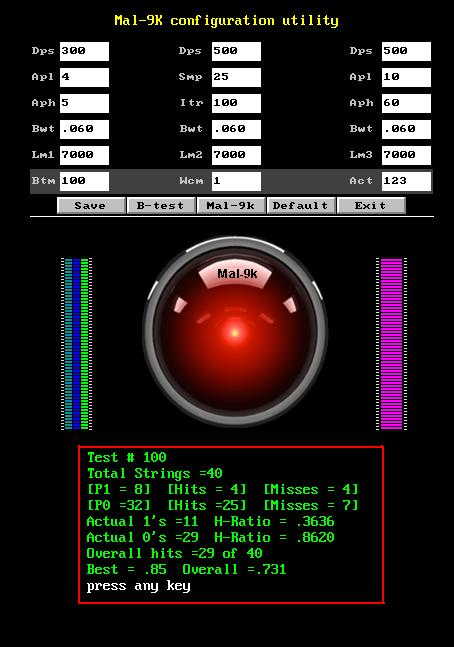Click the Mal-9k label plate on the eye
This screenshot has height=647, width=454.
tap(235, 275)
